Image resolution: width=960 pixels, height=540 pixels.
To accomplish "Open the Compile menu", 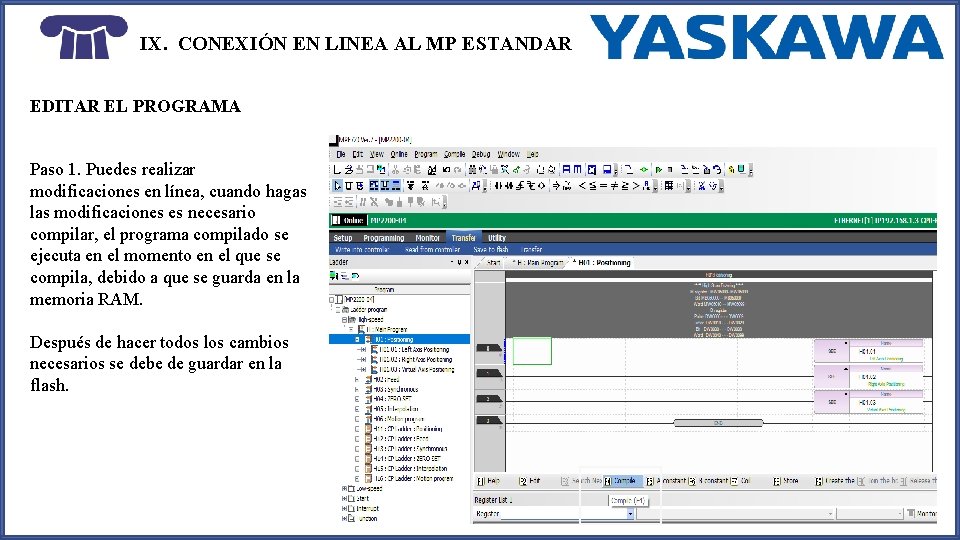I will [454, 154].
